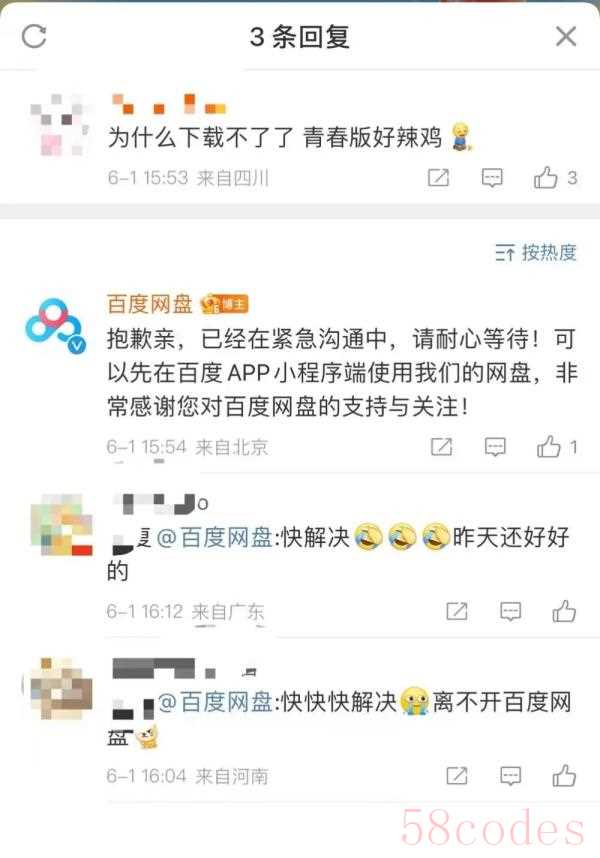The image size is (600, 858).
Task: Share the 百度网盘 reply from 北京
Action: click(x=441, y=447)
